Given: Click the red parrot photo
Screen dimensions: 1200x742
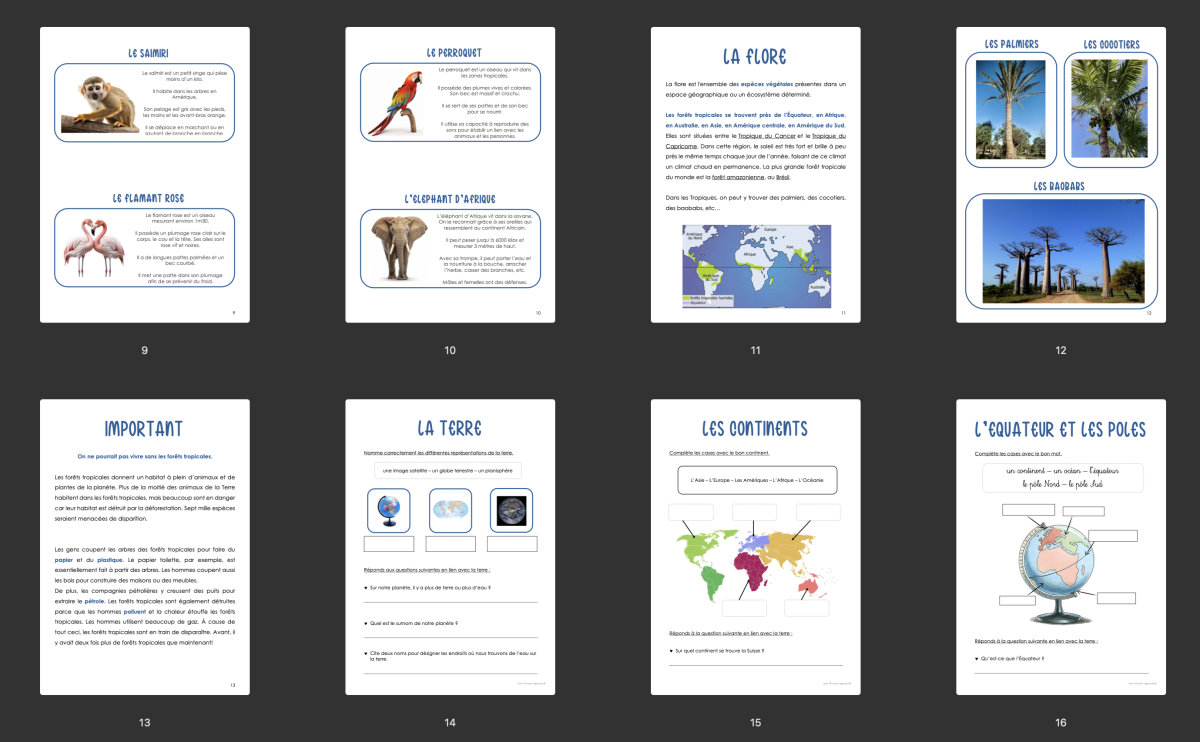Looking at the screenshot, I should click(x=395, y=103).
